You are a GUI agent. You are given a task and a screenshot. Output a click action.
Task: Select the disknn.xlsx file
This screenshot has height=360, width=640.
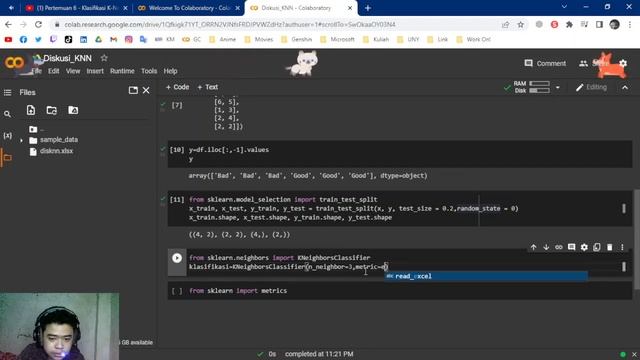(56, 151)
